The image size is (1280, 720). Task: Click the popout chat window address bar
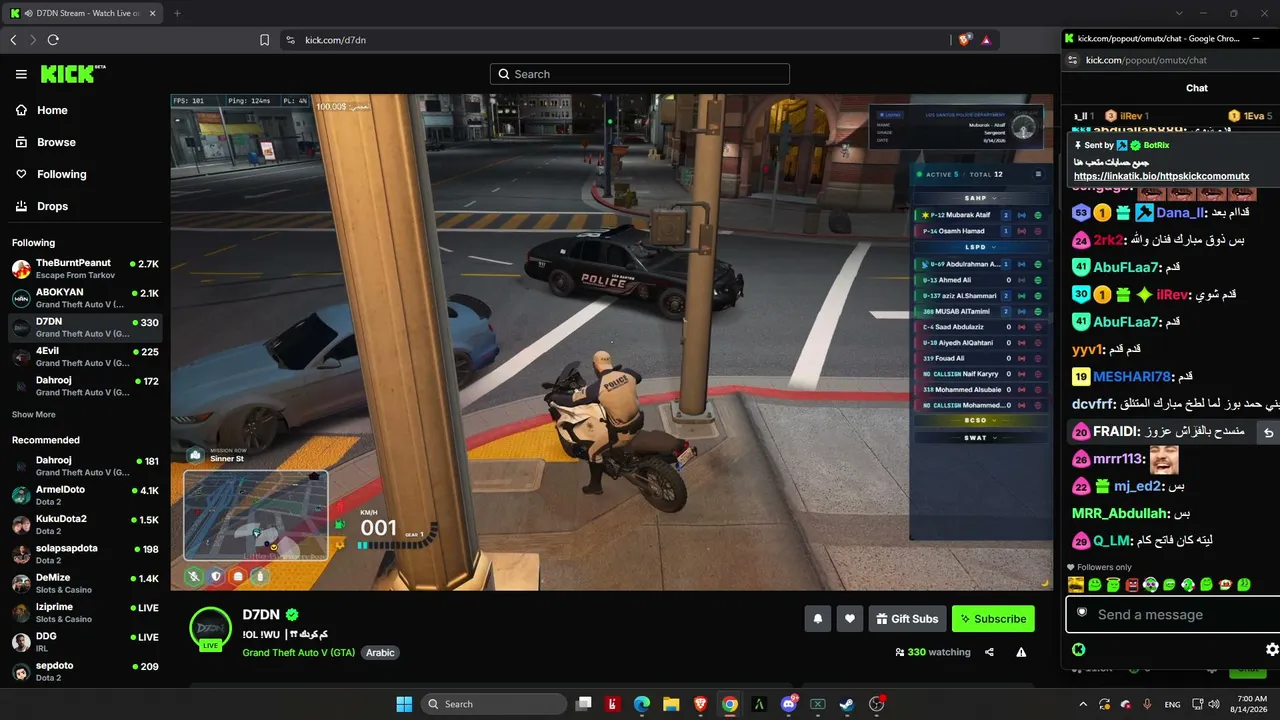click(x=1170, y=60)
